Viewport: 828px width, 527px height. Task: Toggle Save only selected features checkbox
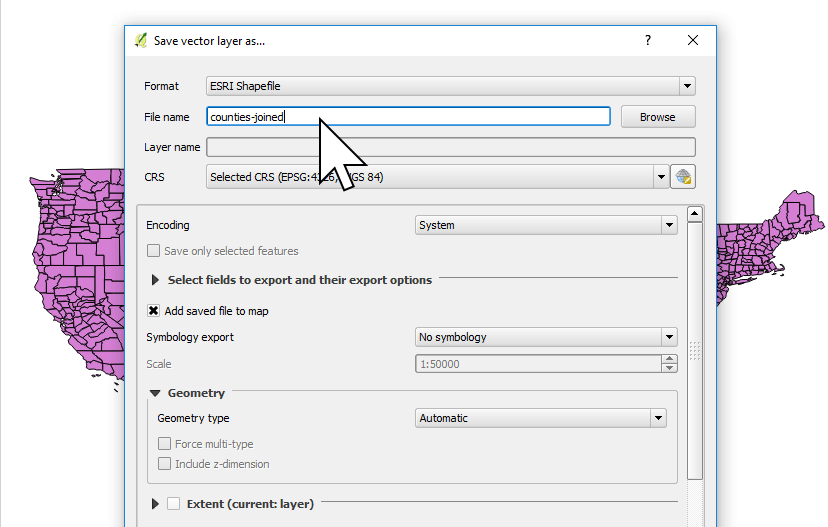[153, 251]
